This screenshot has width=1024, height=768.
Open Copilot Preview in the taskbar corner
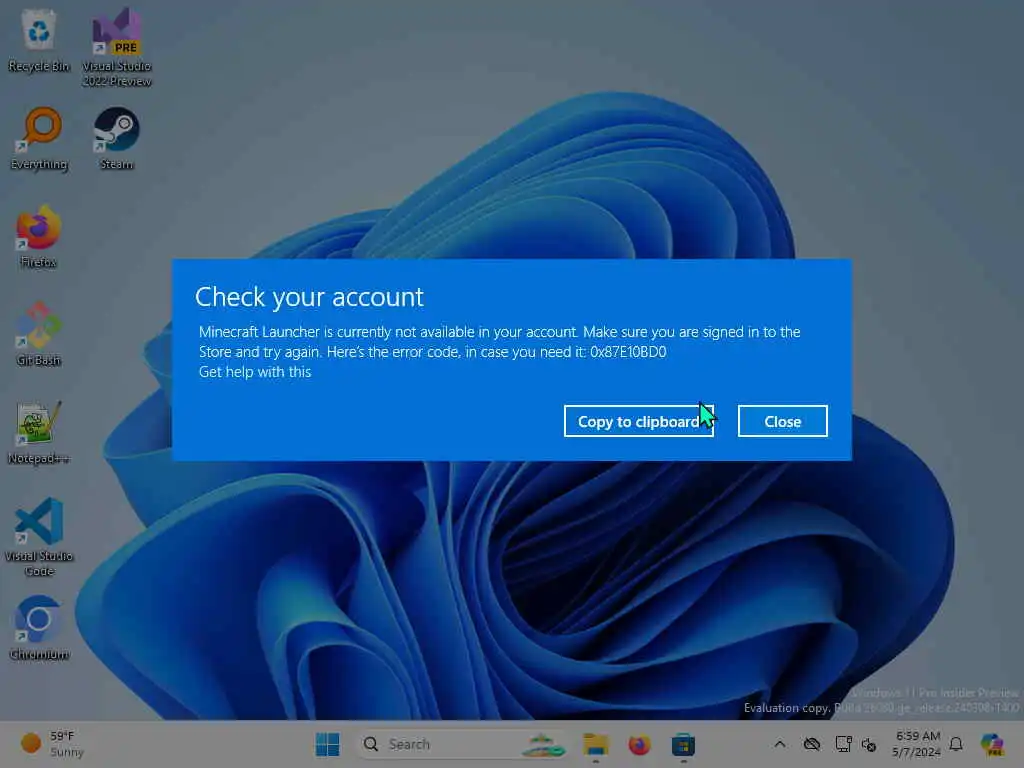click(991, 744)
